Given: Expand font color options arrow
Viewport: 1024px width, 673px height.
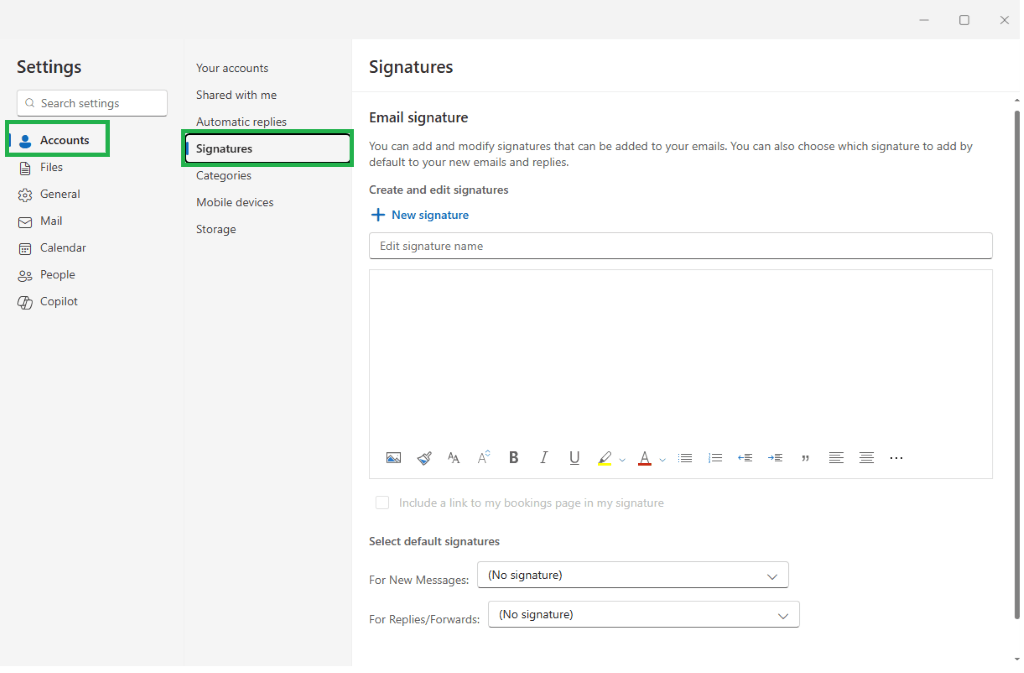Looking at the screenshot, I should pos(662,460).
